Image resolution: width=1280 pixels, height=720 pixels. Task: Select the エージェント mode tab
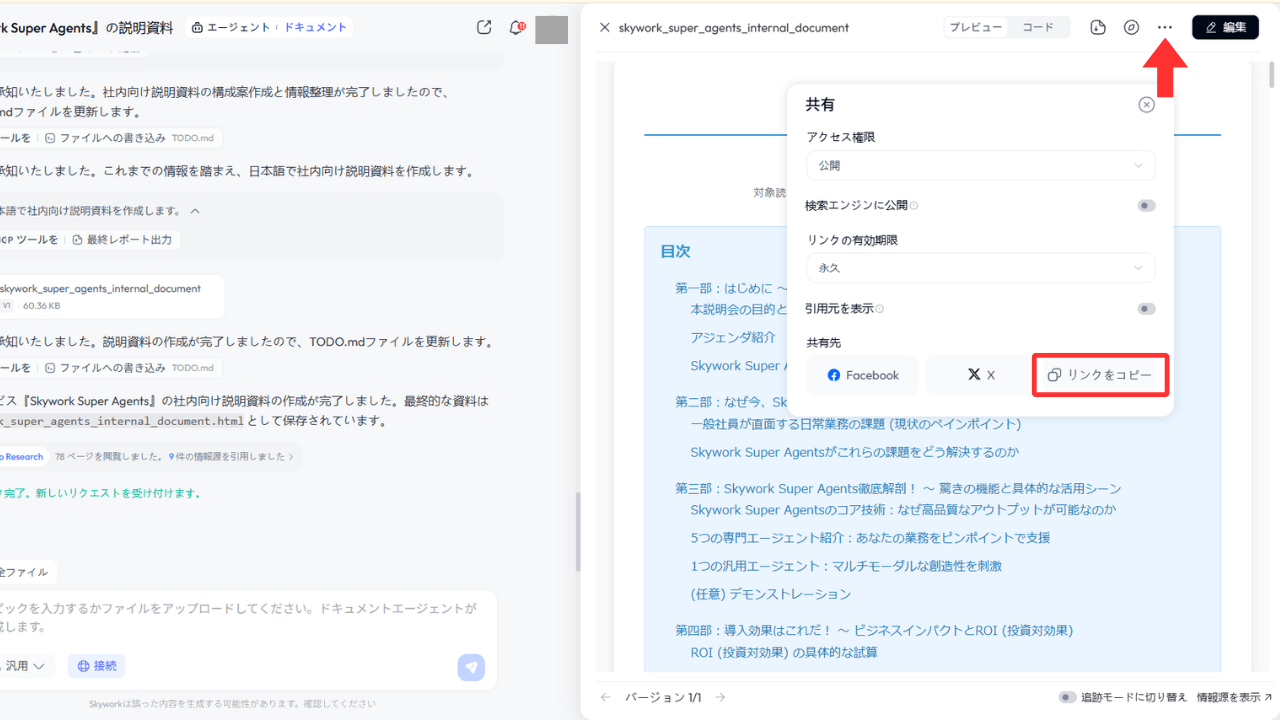[x=231, y=28]
